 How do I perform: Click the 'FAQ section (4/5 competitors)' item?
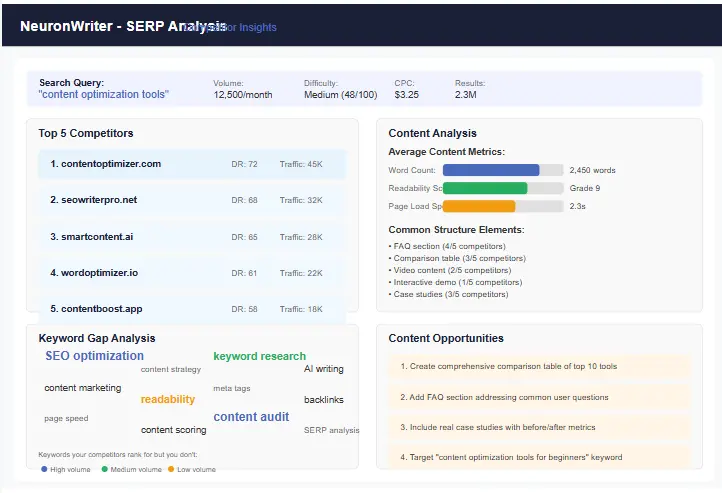click(x=447, y=246)
